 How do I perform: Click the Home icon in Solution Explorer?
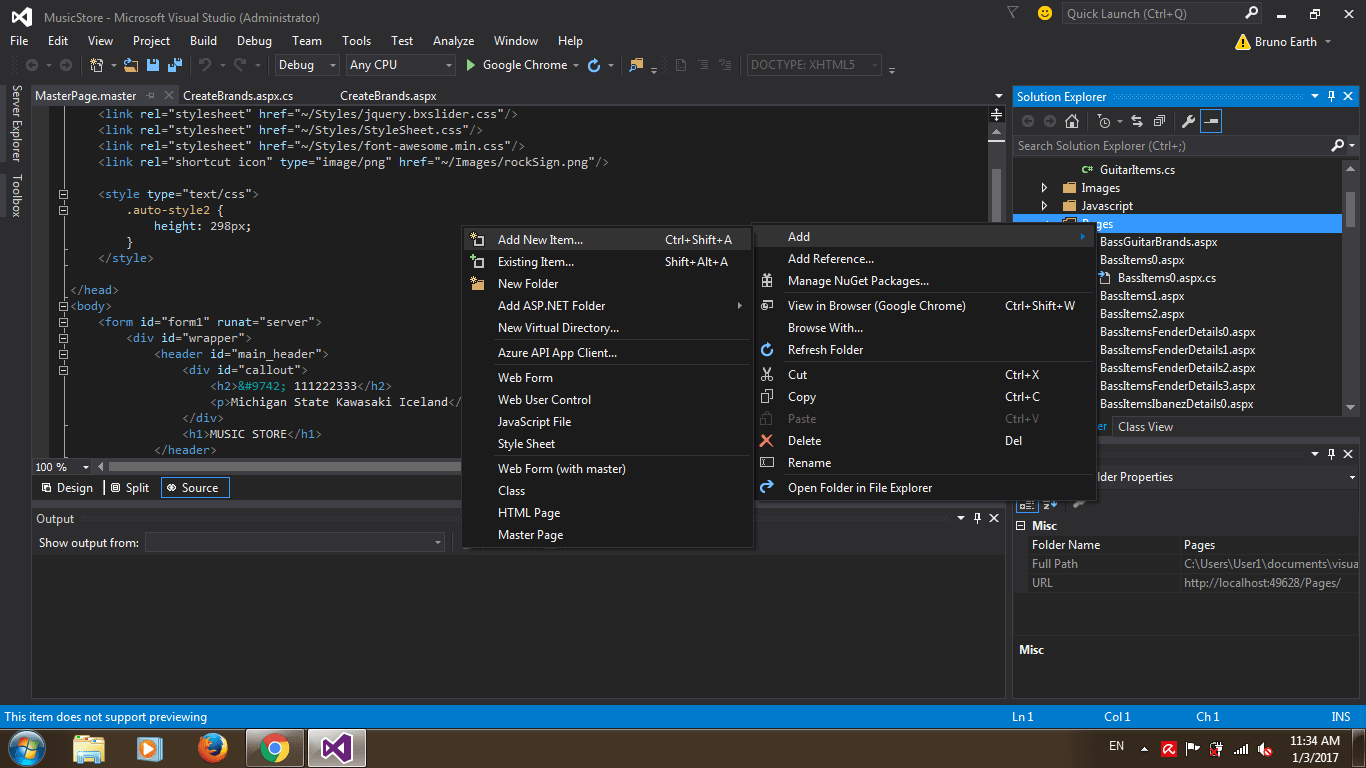tap(1071, 120)
